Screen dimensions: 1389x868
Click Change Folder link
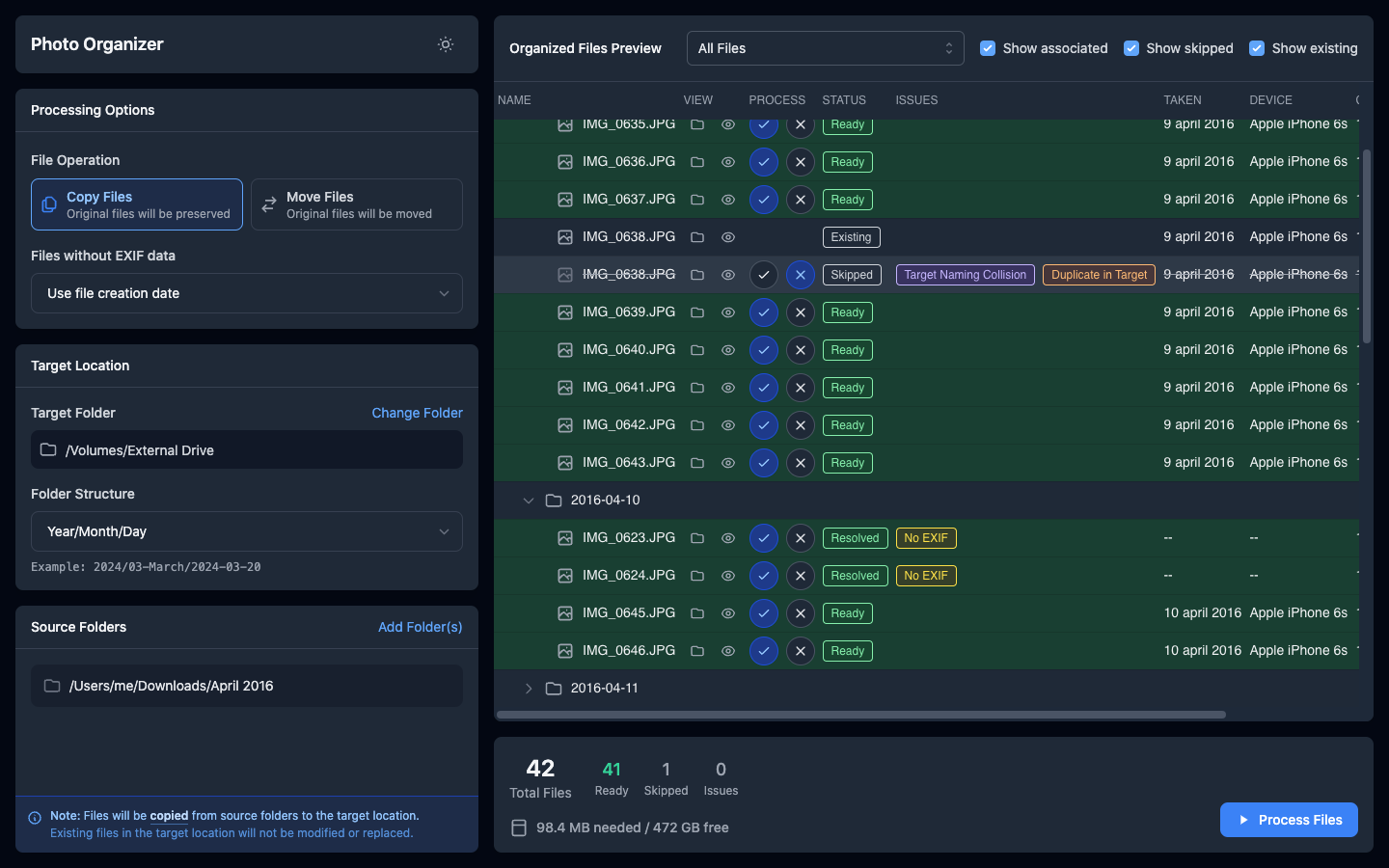point(418,413)
